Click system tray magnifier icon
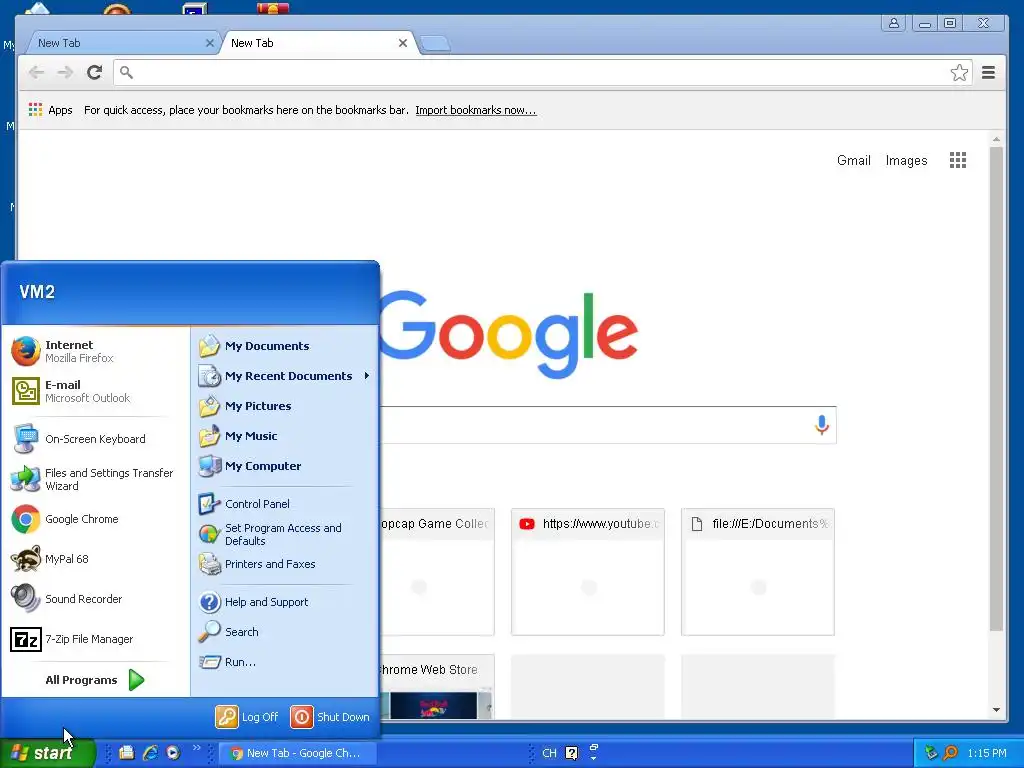This screenshot has width=1024, height=768. click(950, 753)
